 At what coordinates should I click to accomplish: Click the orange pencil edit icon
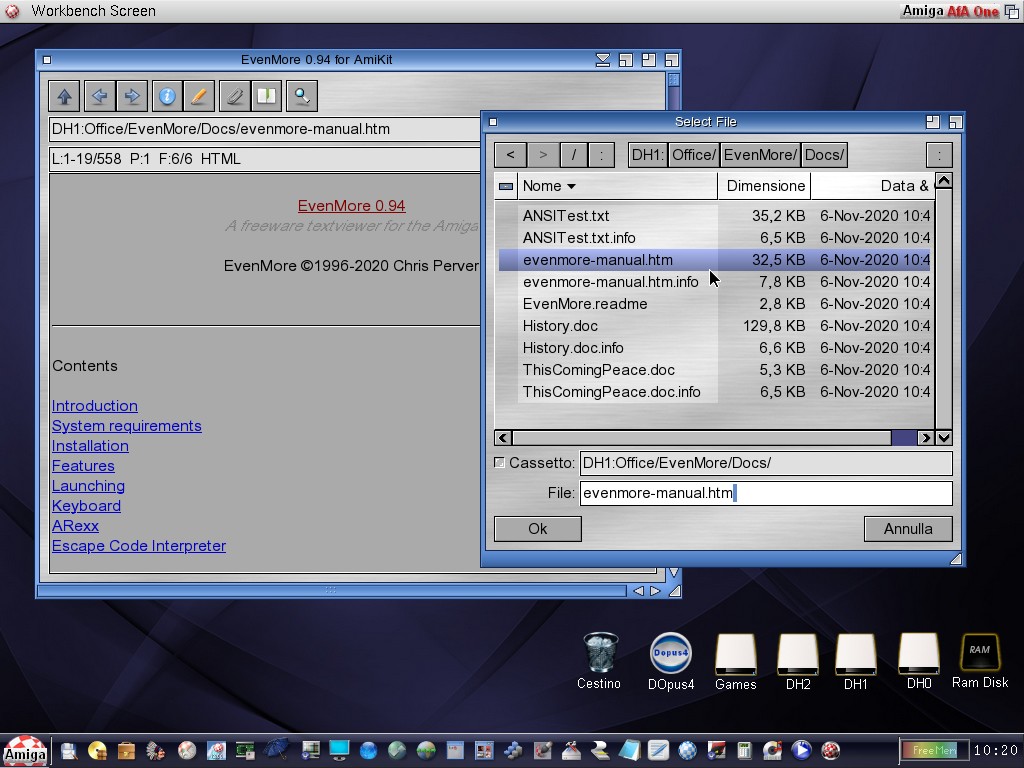click(x=199, y=96)
